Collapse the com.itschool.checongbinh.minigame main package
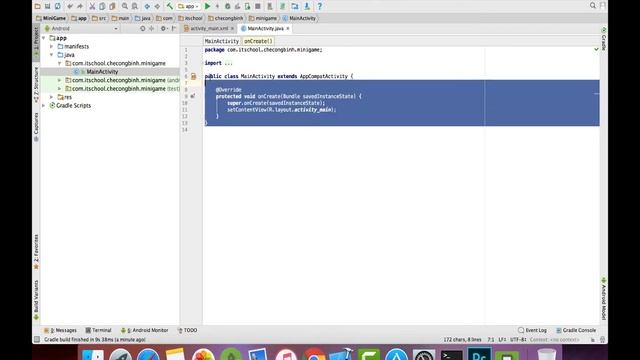 pyautogui.click(x=60, y=63)
